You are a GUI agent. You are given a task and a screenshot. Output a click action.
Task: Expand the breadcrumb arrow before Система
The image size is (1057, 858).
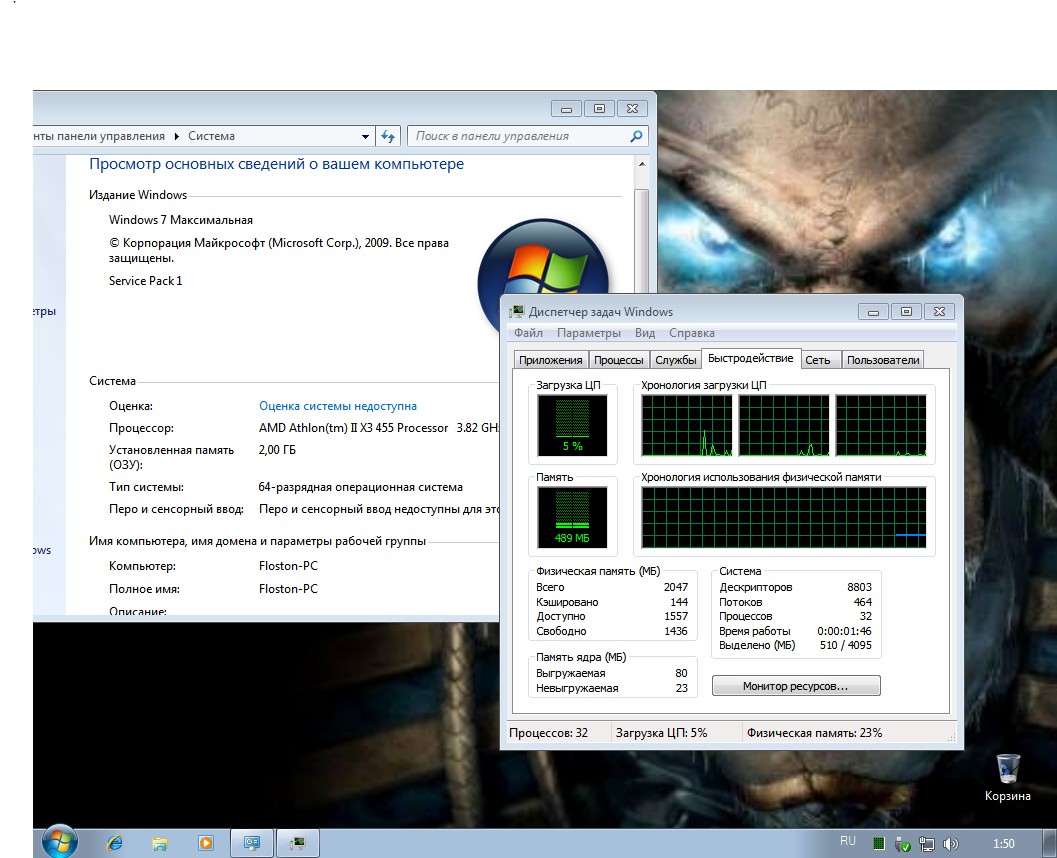click(x=177, y=136)
